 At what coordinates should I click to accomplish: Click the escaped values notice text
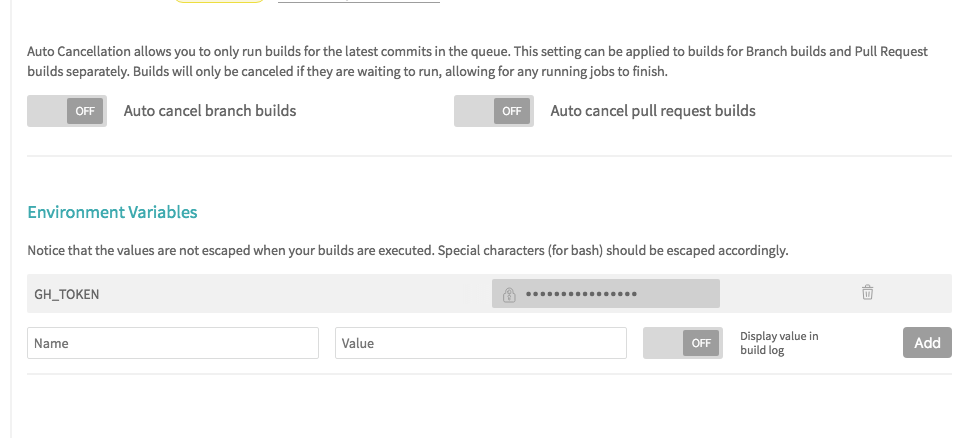pos(408,251)
